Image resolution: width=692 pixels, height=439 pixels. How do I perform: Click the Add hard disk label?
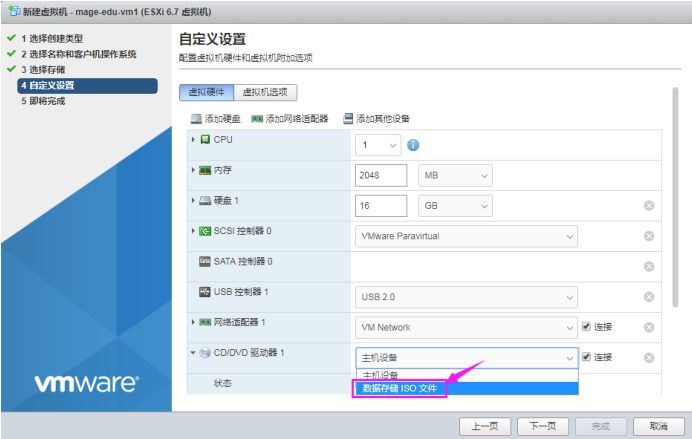tap(222, 119)
